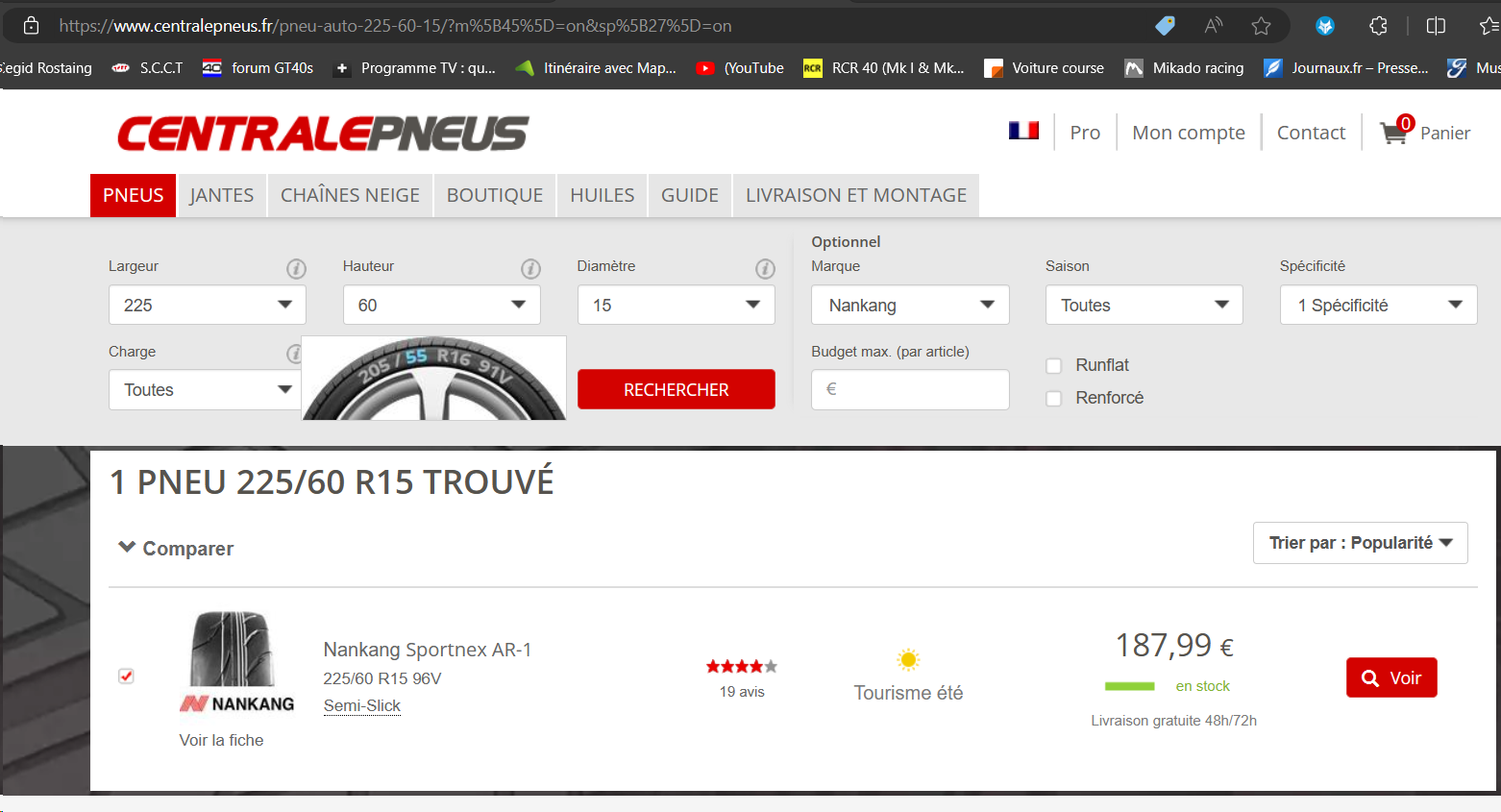Open the Contact link
Screen dimensions: 1501x812
click(1311, 133)
